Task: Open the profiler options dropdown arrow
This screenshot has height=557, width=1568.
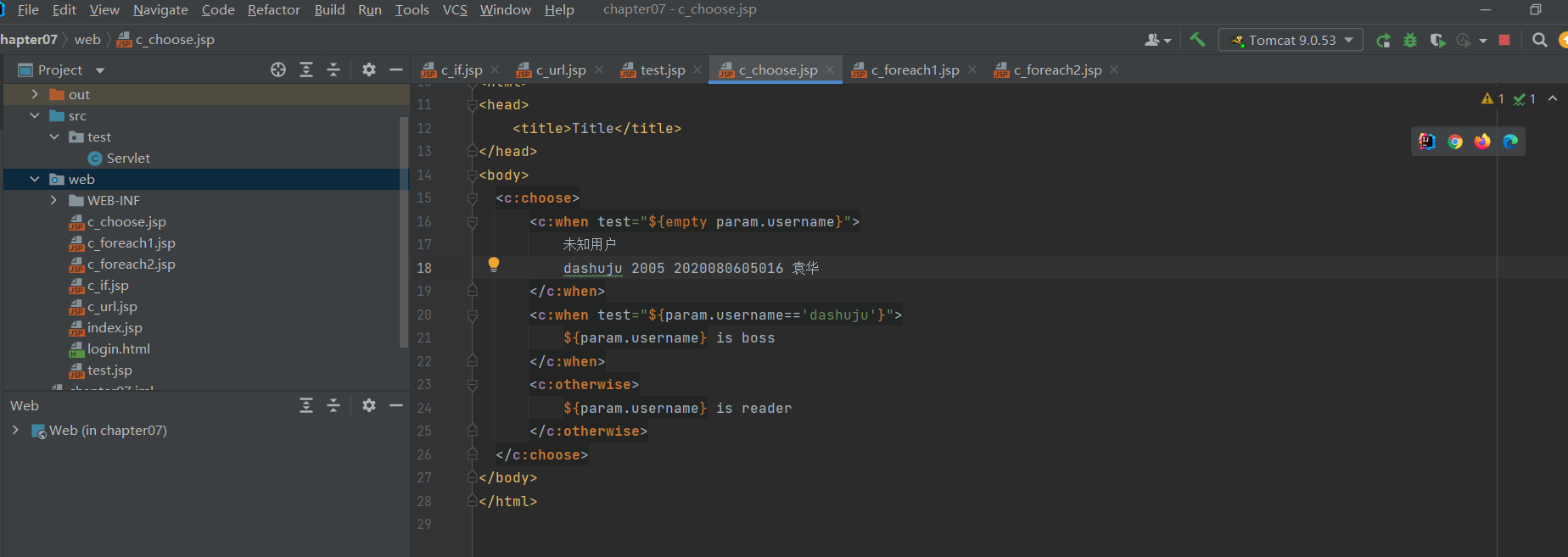Action: [x=1483, y=41]
